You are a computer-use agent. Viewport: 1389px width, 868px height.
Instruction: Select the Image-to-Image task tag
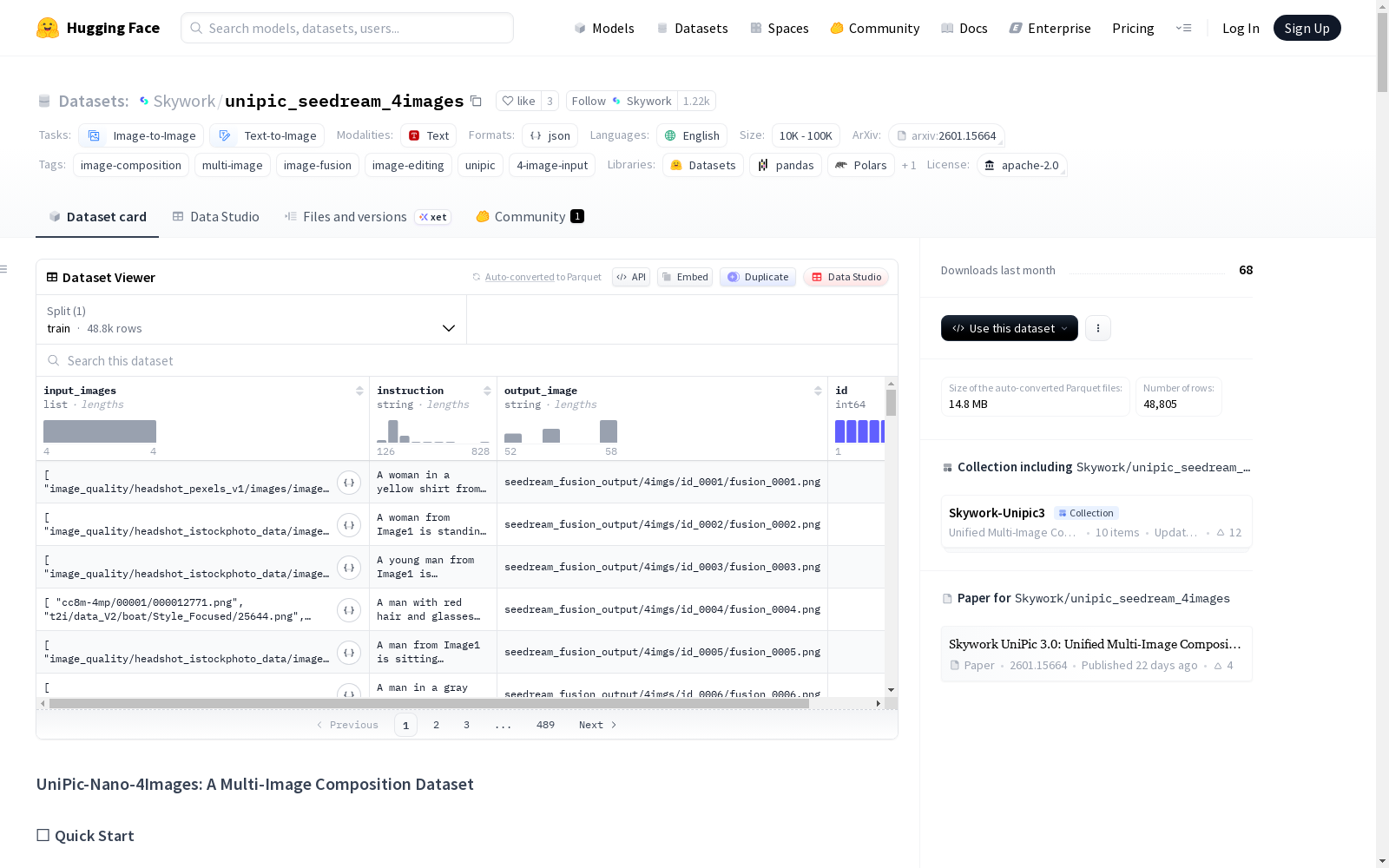(142, 135)
